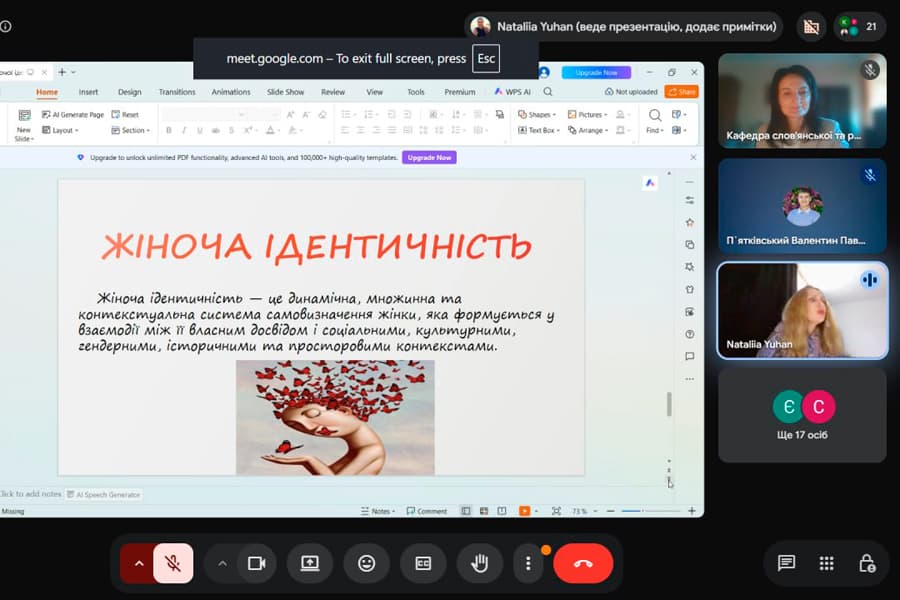The image size is (900, 600).
Task: Select the Кафедра слов'янської video tile
Action: click(802, 101)
